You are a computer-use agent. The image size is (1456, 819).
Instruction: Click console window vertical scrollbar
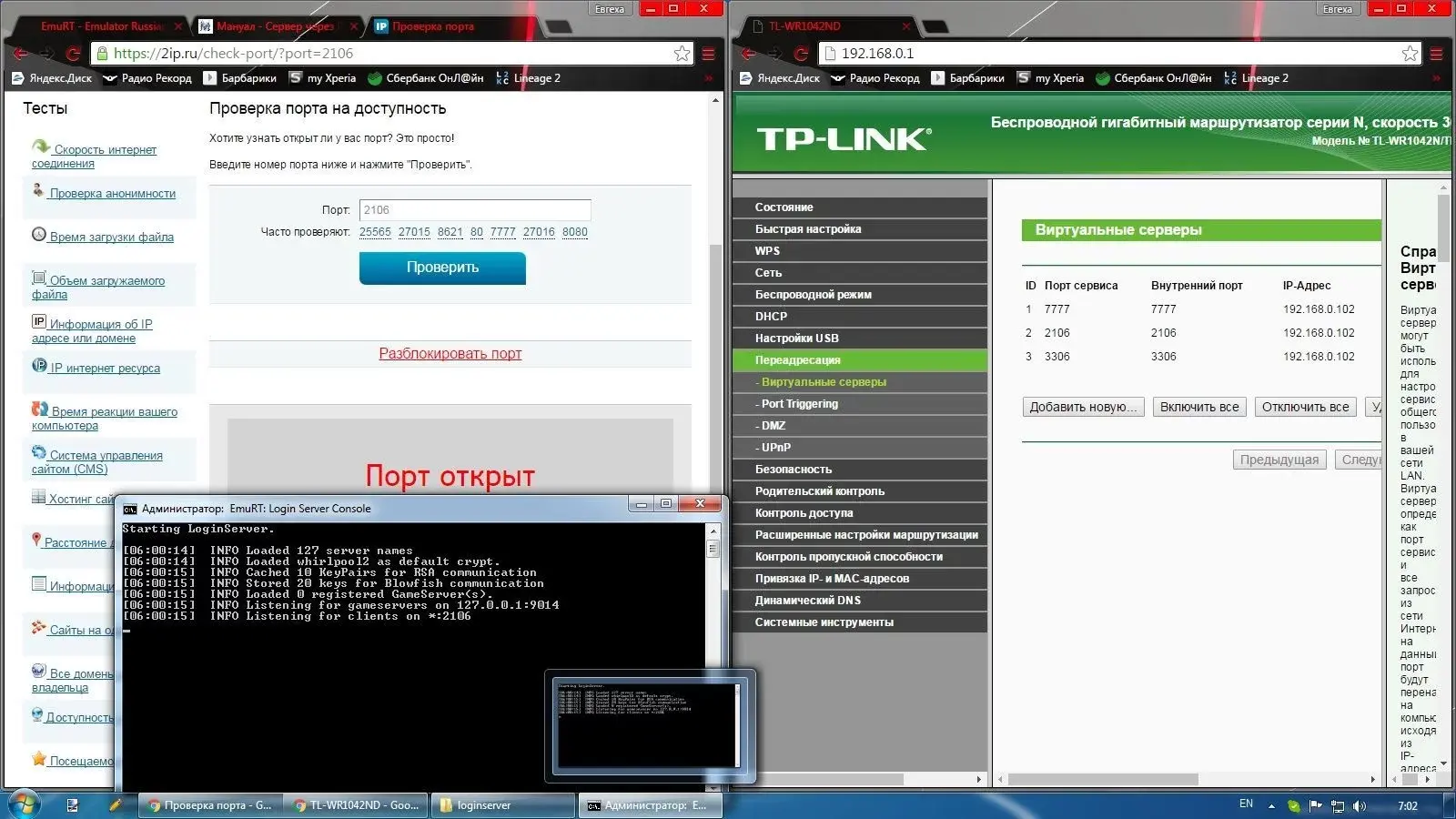(713, 655)
